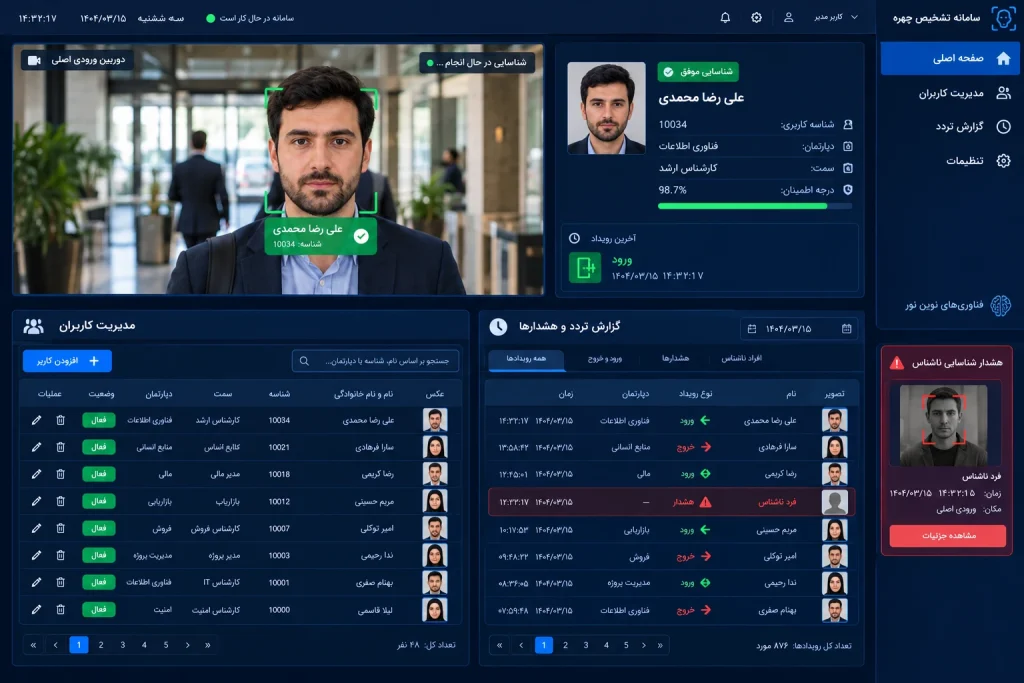Image resolution: width=1024 pixels, height=683 pixels.
Task: Click Ali Reza Mohammadi's profile photo
Action: (x=606, y=108)
